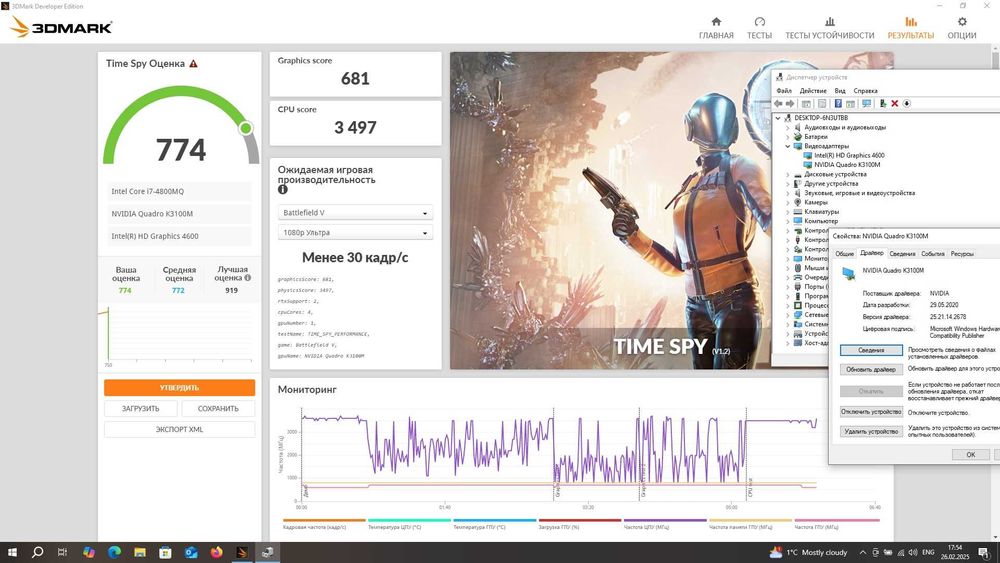Open Task View on the taskbar

point(62,552)
